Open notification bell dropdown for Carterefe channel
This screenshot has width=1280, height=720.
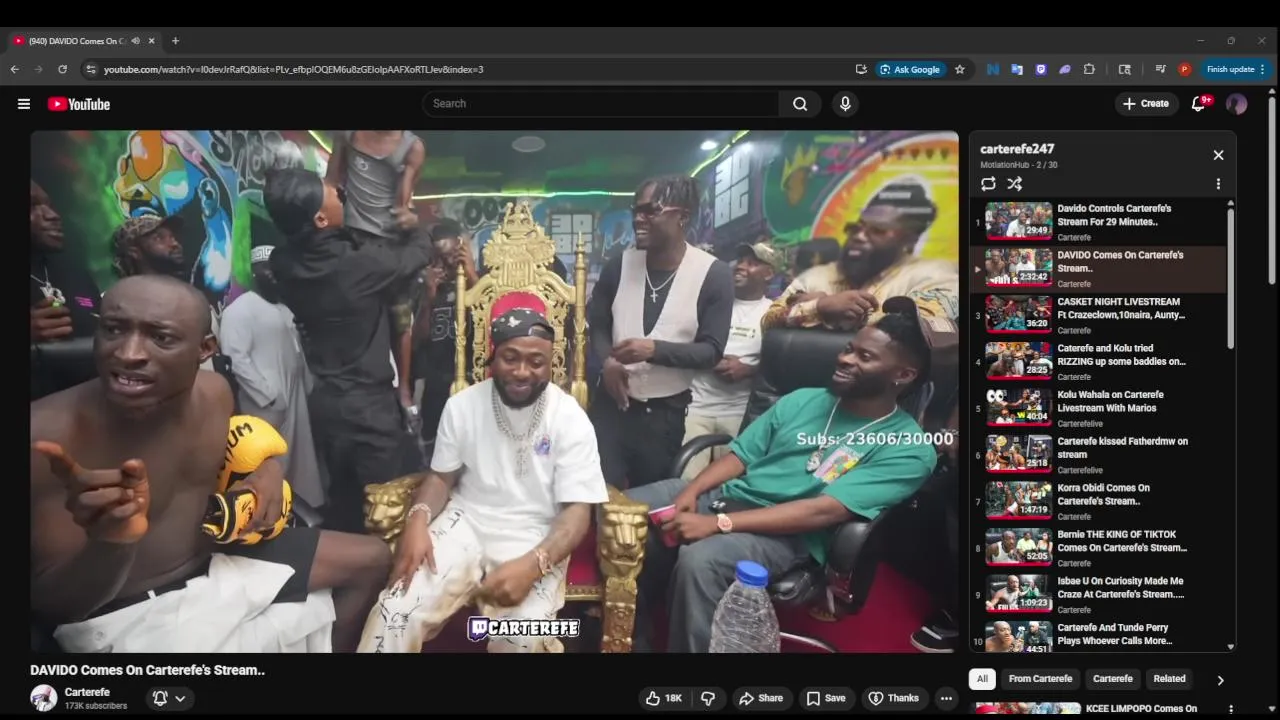(x=168, y=698)
